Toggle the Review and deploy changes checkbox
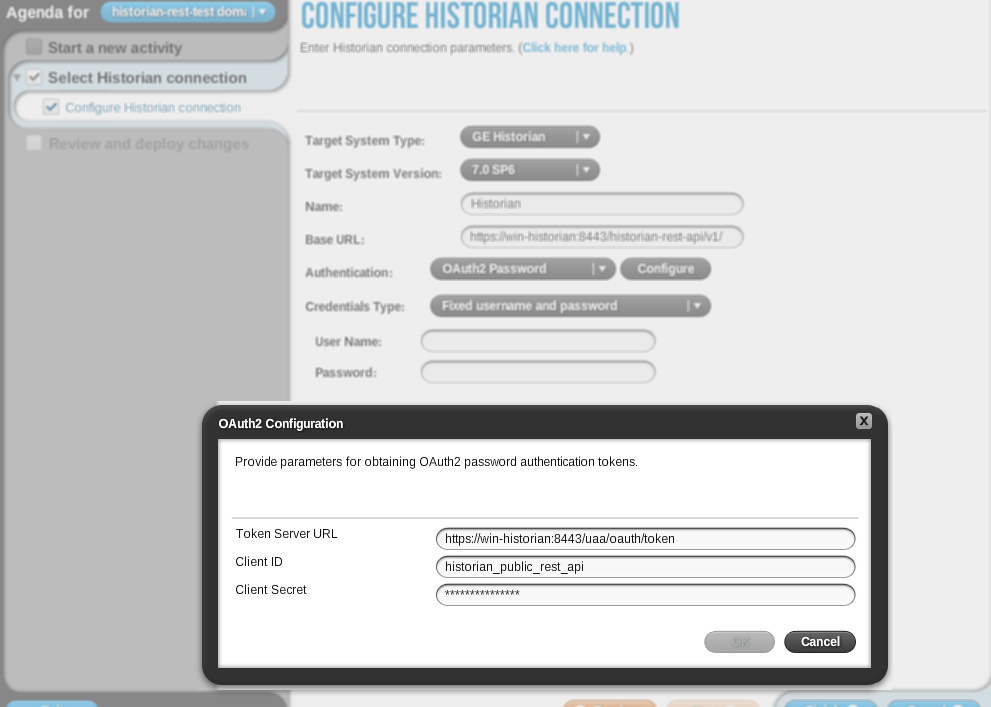991x707 pixels. [34, 143]
